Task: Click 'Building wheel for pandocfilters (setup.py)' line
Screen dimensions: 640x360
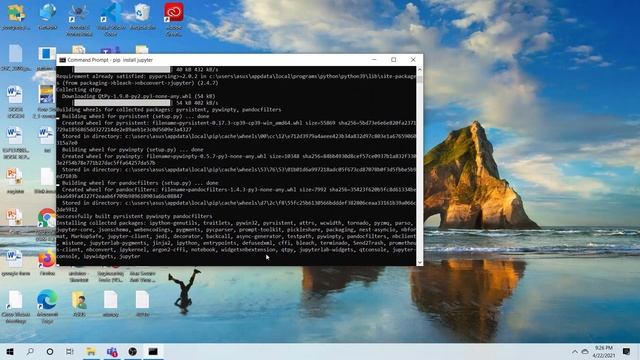Action: (140, 183)
